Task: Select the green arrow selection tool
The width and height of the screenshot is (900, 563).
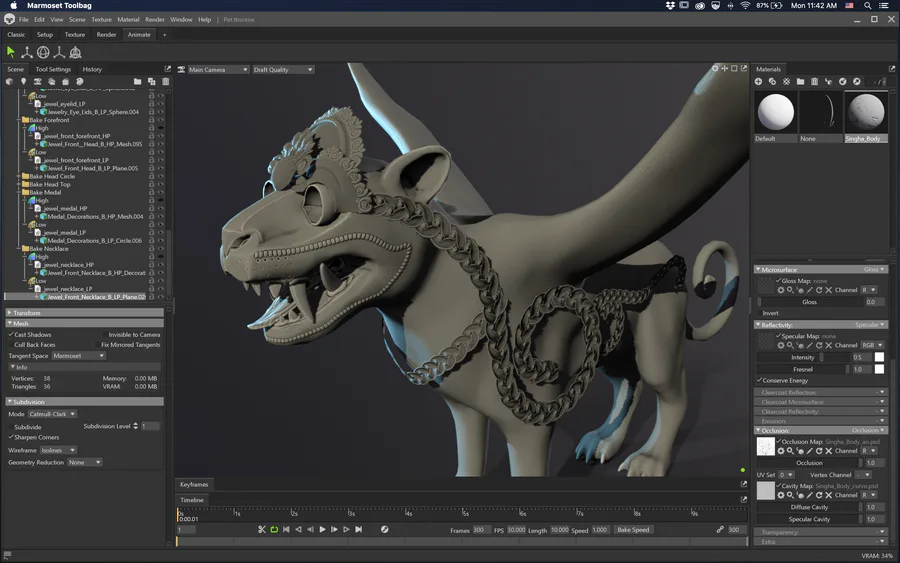Action: coord(11,52)
